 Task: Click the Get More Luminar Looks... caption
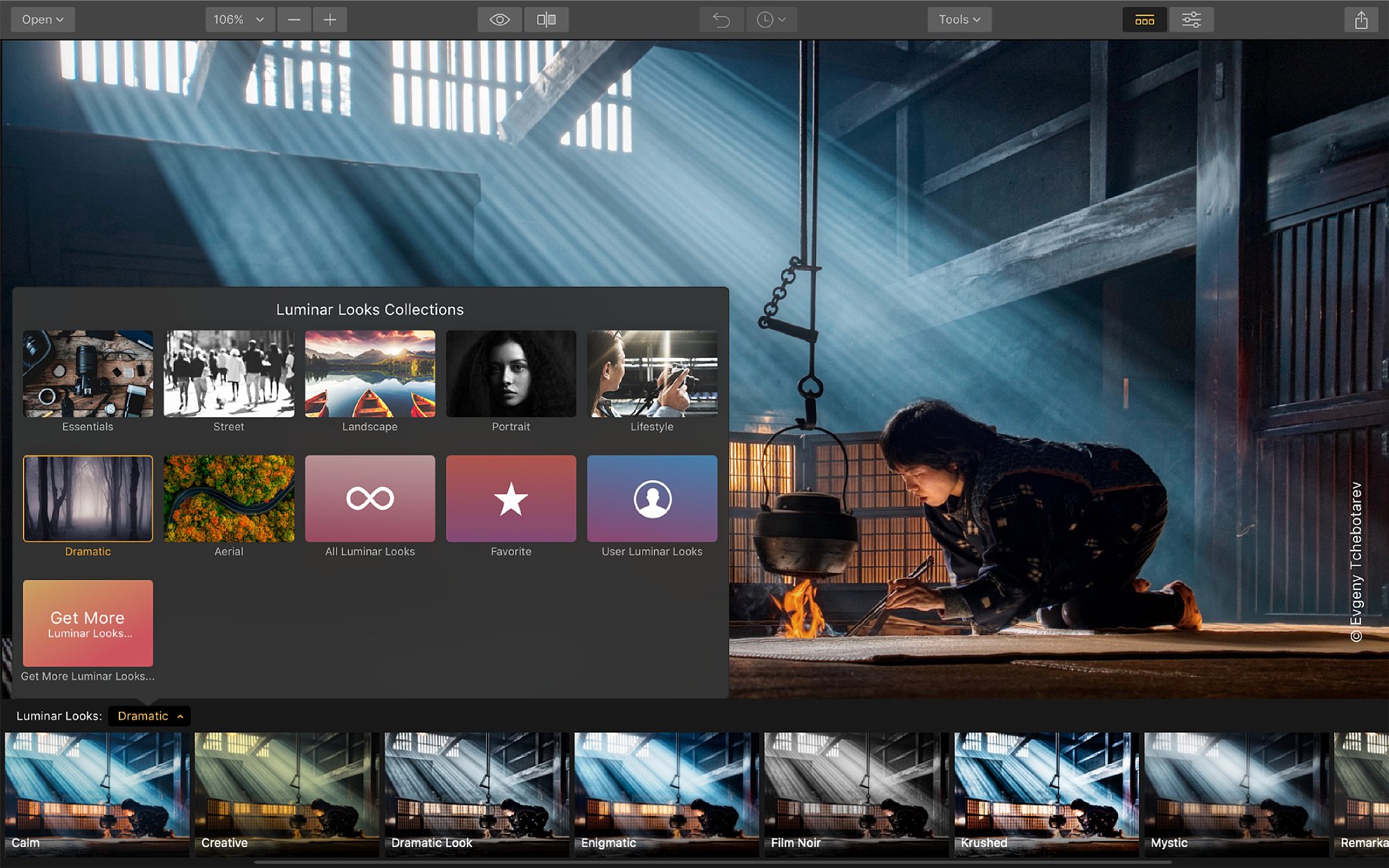point(88,676)
